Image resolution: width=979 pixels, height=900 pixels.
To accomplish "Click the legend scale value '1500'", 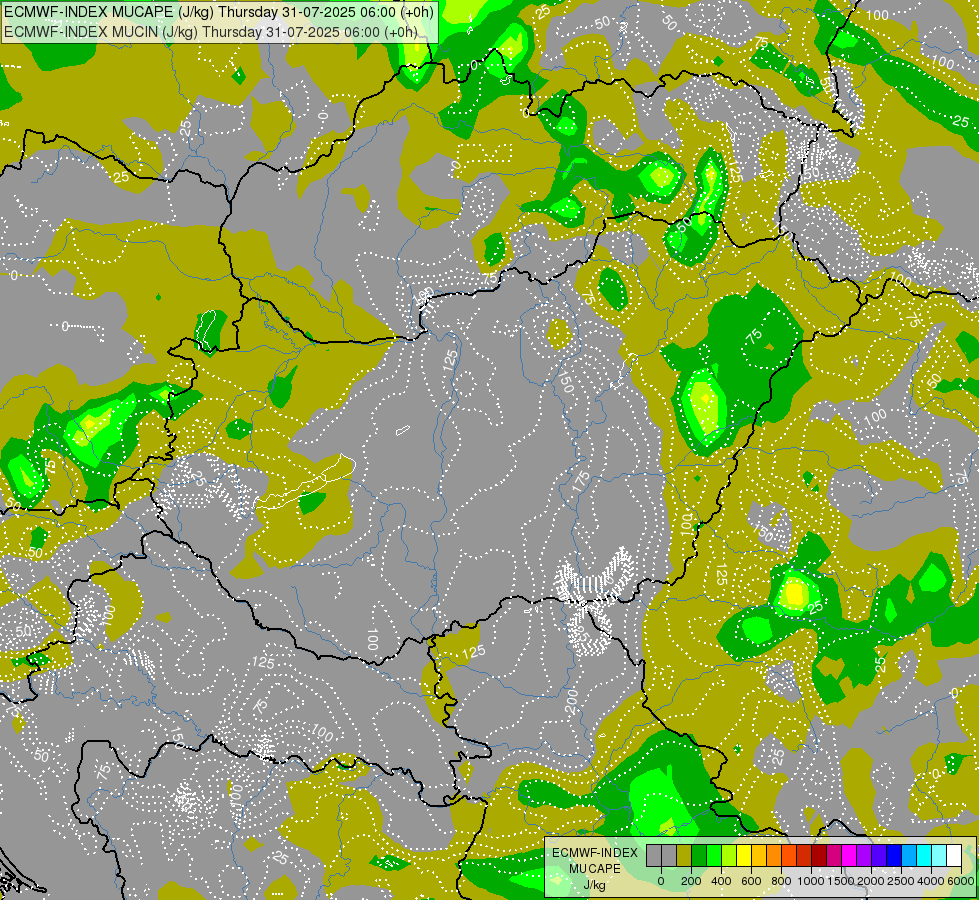I will [x=841, y=881].
